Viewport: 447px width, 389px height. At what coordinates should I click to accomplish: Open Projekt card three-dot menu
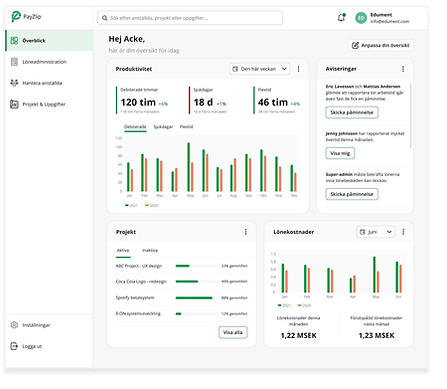tap(246, 232)
